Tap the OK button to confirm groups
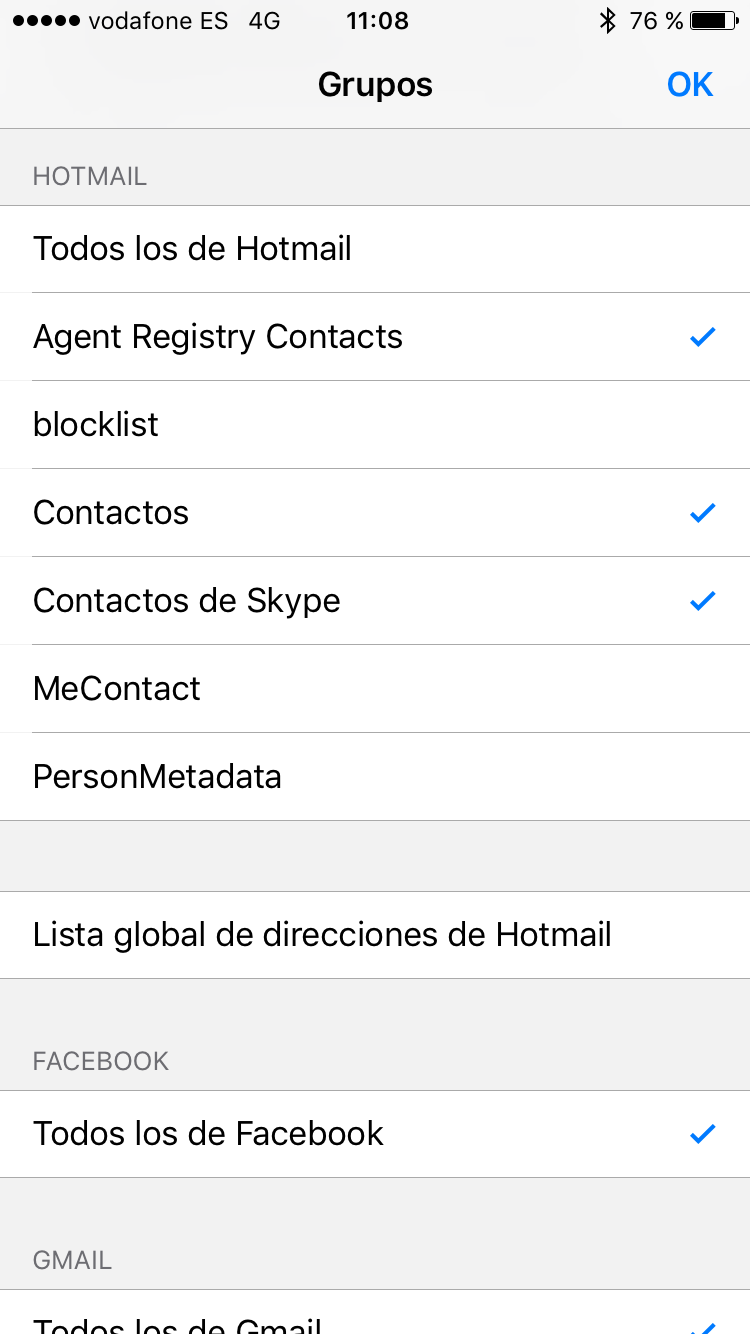Image resolution: width=750 pixels, height=1334 pixels. 690,85
